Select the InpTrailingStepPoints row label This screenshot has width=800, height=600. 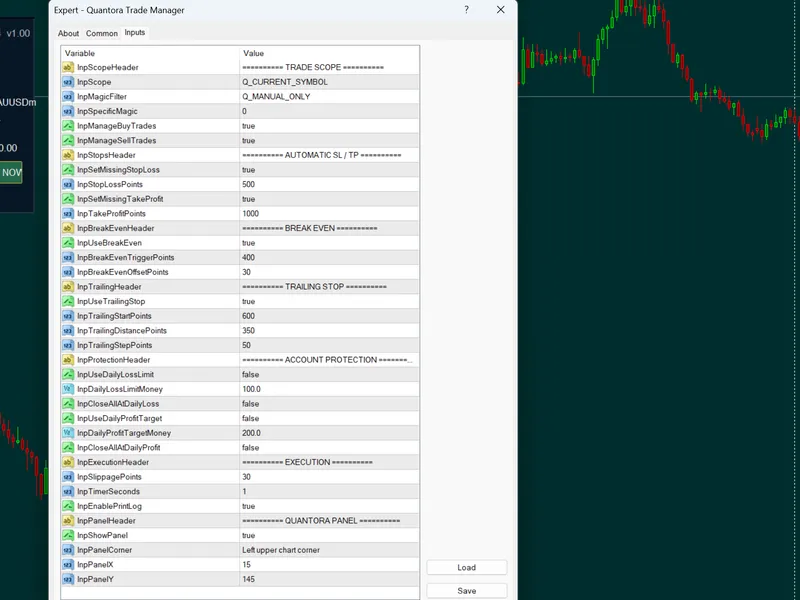pyautogui.click(x=115, y=345)
